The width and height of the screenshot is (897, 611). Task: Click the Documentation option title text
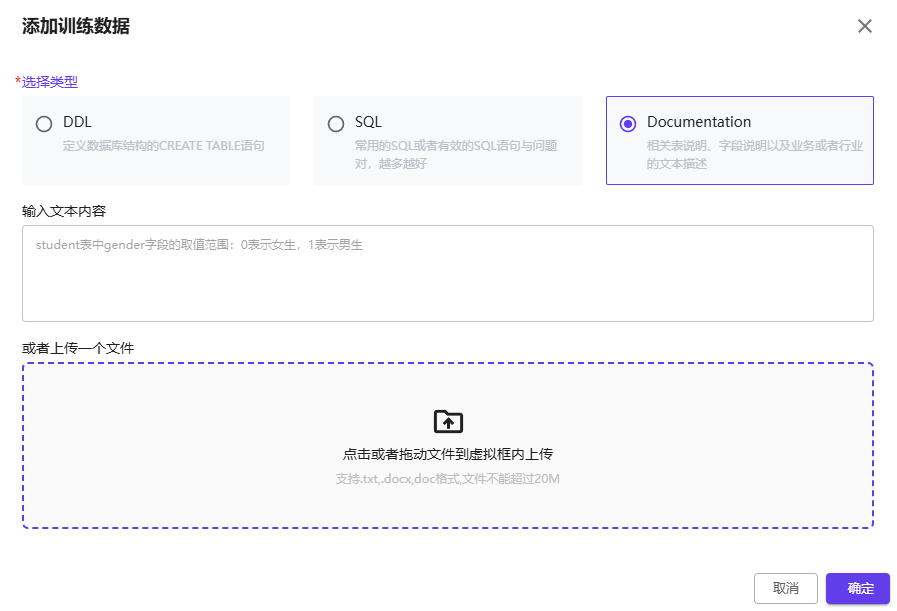click(698, 122)
